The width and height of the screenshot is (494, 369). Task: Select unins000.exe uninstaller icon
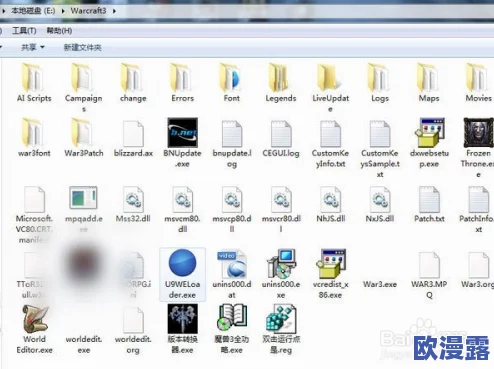coord(281,264)
